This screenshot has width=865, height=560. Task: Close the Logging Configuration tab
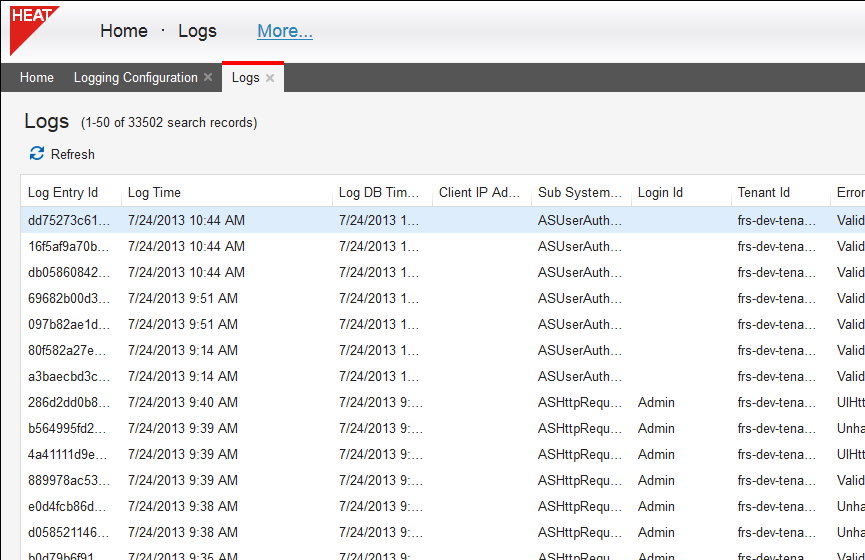(208, 78)
